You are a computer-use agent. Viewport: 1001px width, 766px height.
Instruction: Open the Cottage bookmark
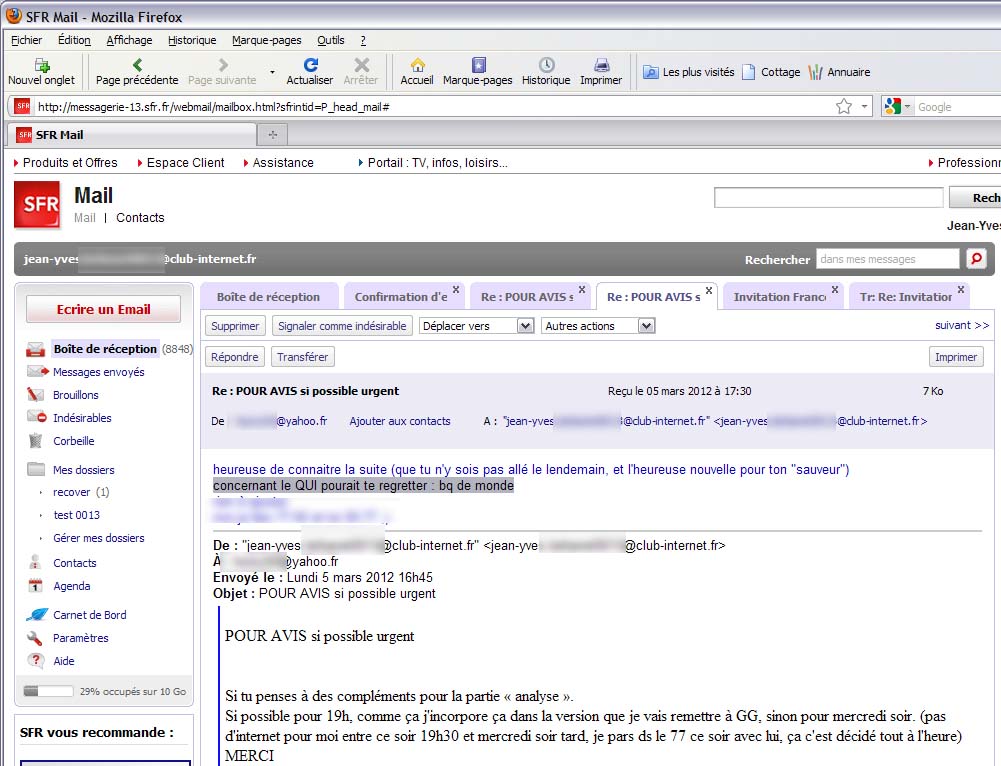[x=771, y=72]
